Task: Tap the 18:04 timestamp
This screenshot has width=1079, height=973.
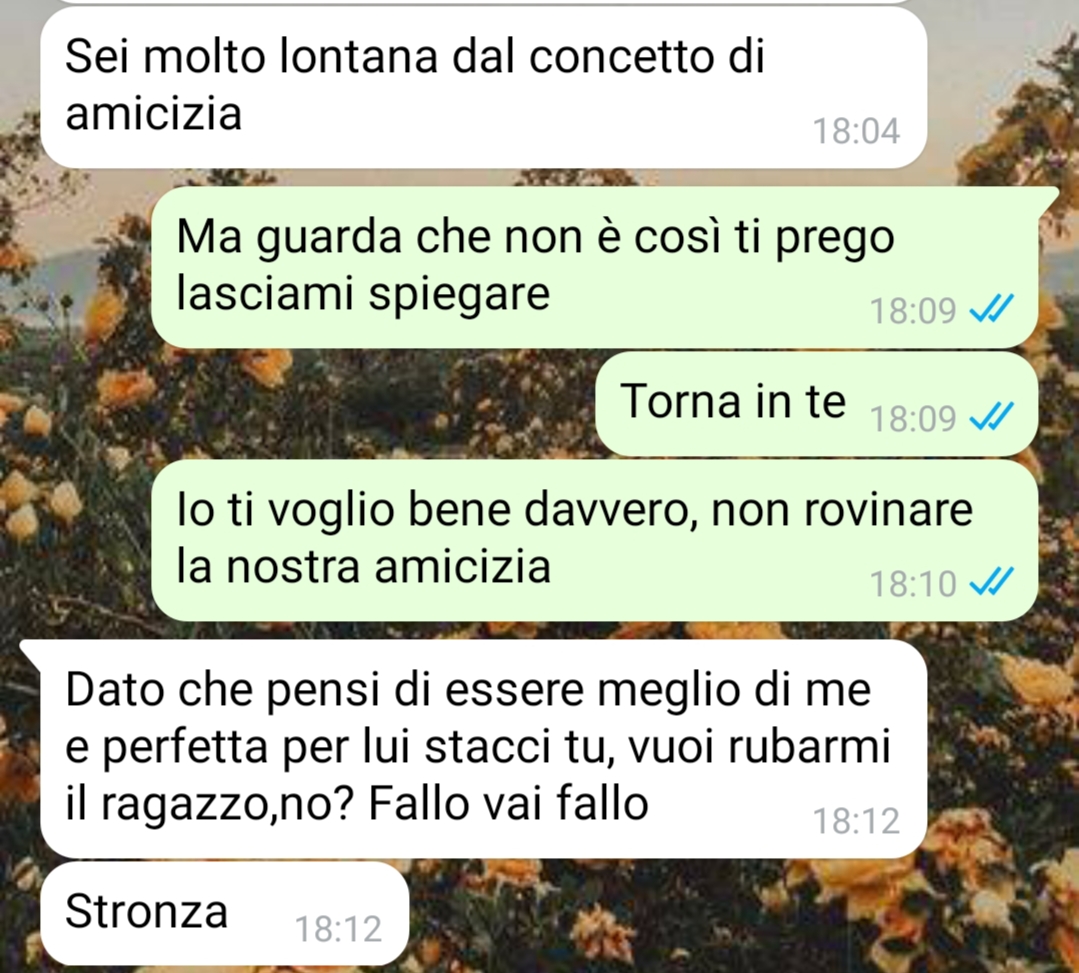Action: click(x=856, y=131)
